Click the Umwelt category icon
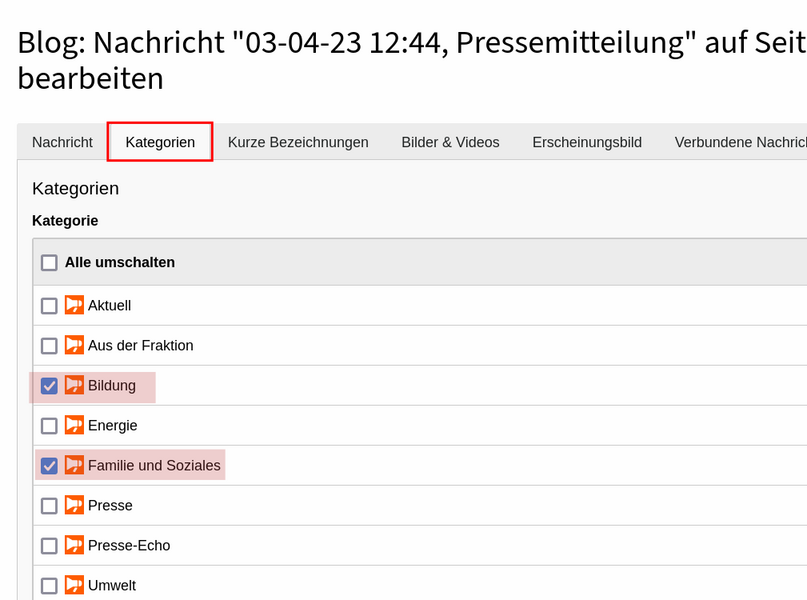 74,585
